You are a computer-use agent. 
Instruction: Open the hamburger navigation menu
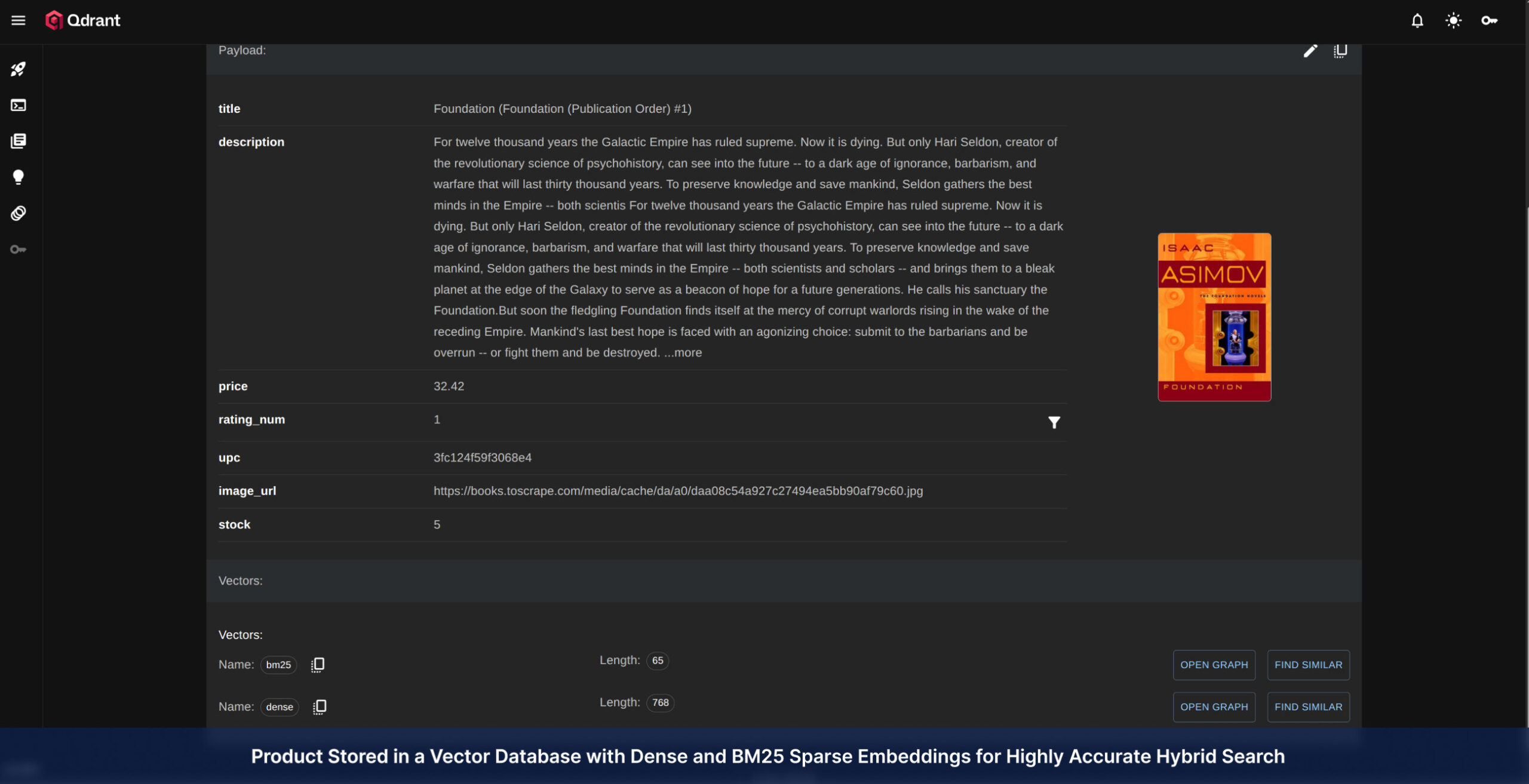[x=19, y=20]
